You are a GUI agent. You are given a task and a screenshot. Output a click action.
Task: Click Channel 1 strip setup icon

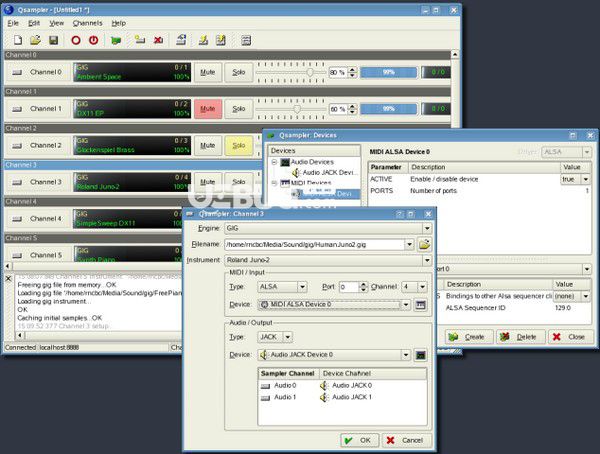tap(17, 109)
